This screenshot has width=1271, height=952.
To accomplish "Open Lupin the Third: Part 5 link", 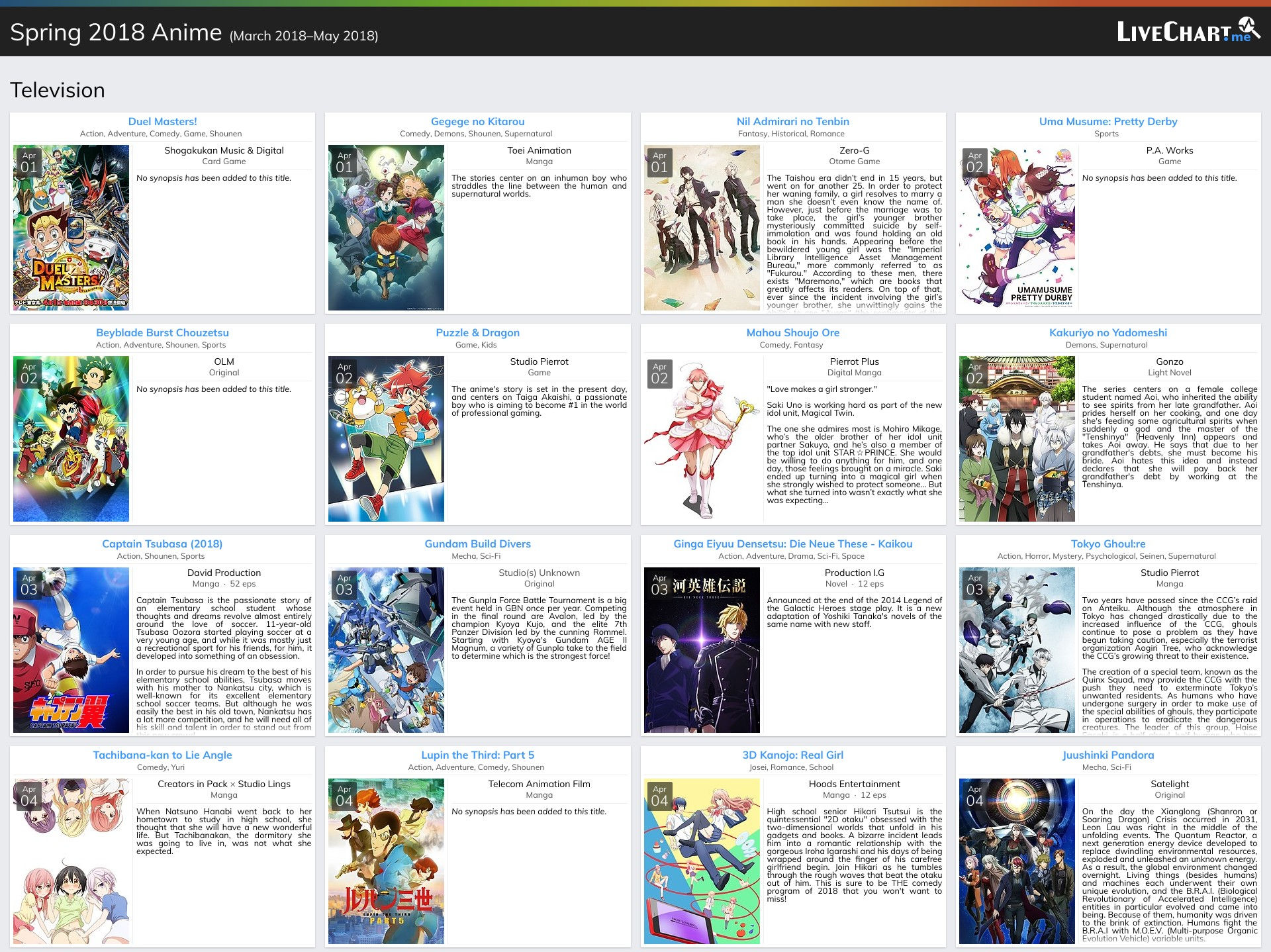I will 477,755.
